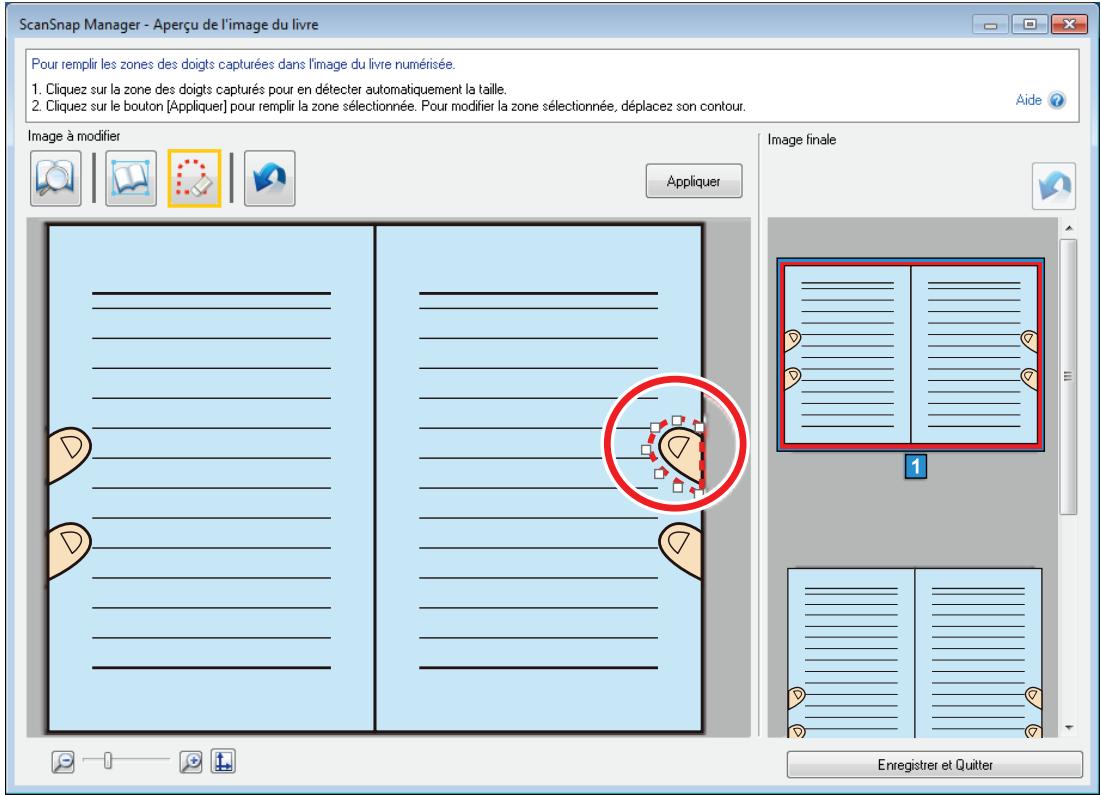Select page 1 thumbnail in Image finale

point(911,355)
